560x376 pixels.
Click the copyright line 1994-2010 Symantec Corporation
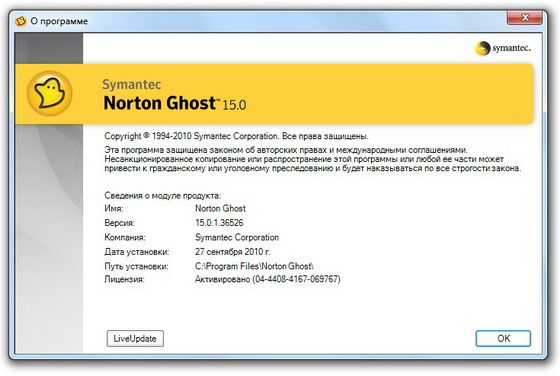[236, 136]
